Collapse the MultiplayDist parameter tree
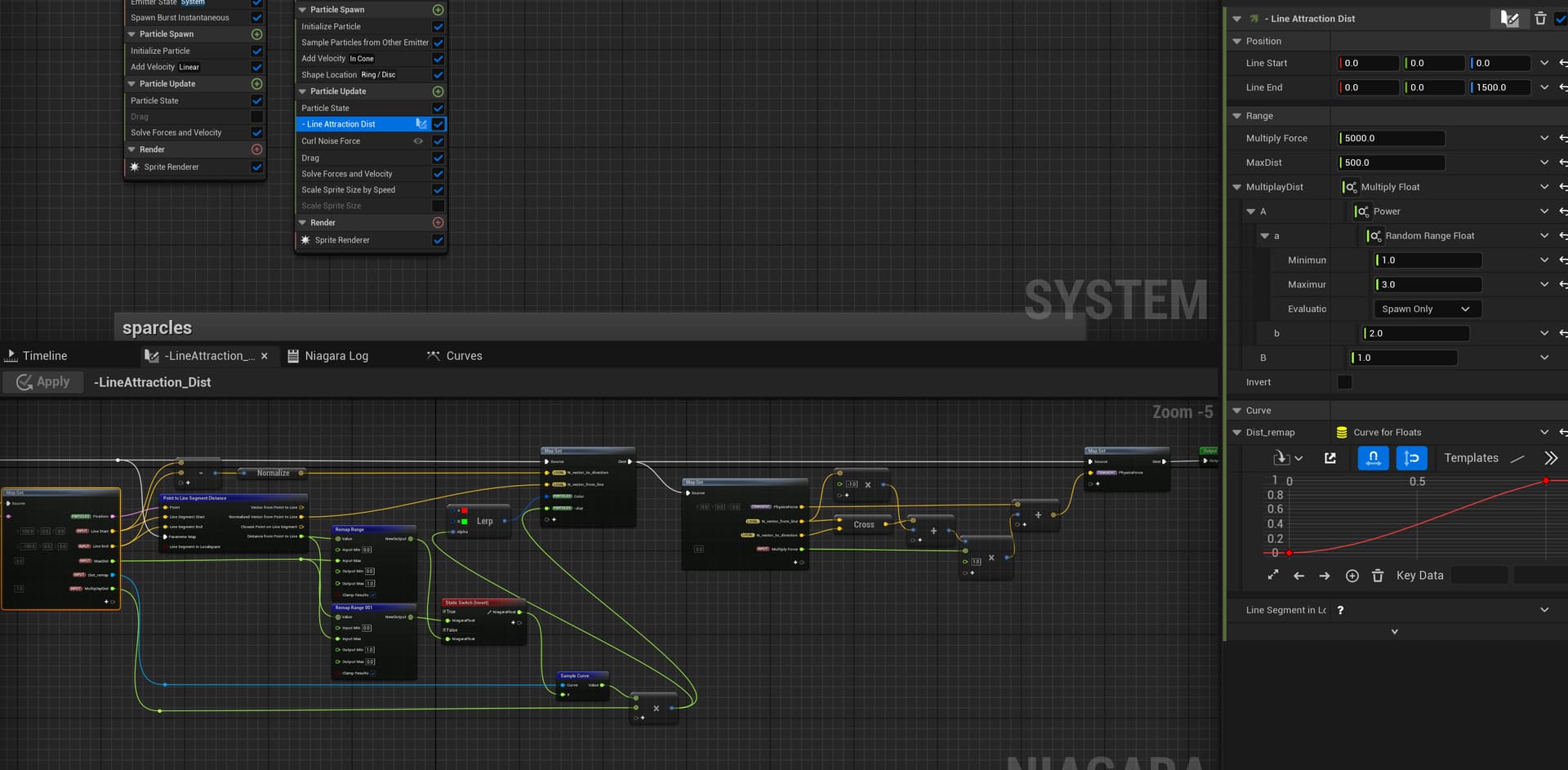1568x770 pixels. pos(1236,187)
